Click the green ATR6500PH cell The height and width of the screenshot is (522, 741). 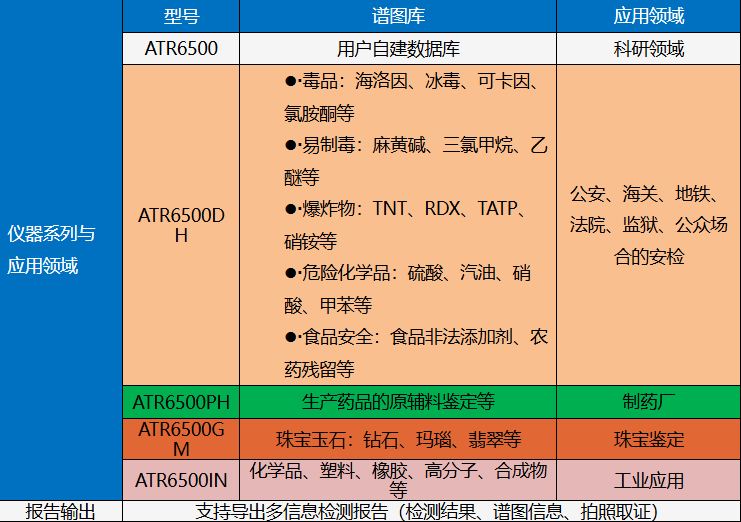(181, 402)
